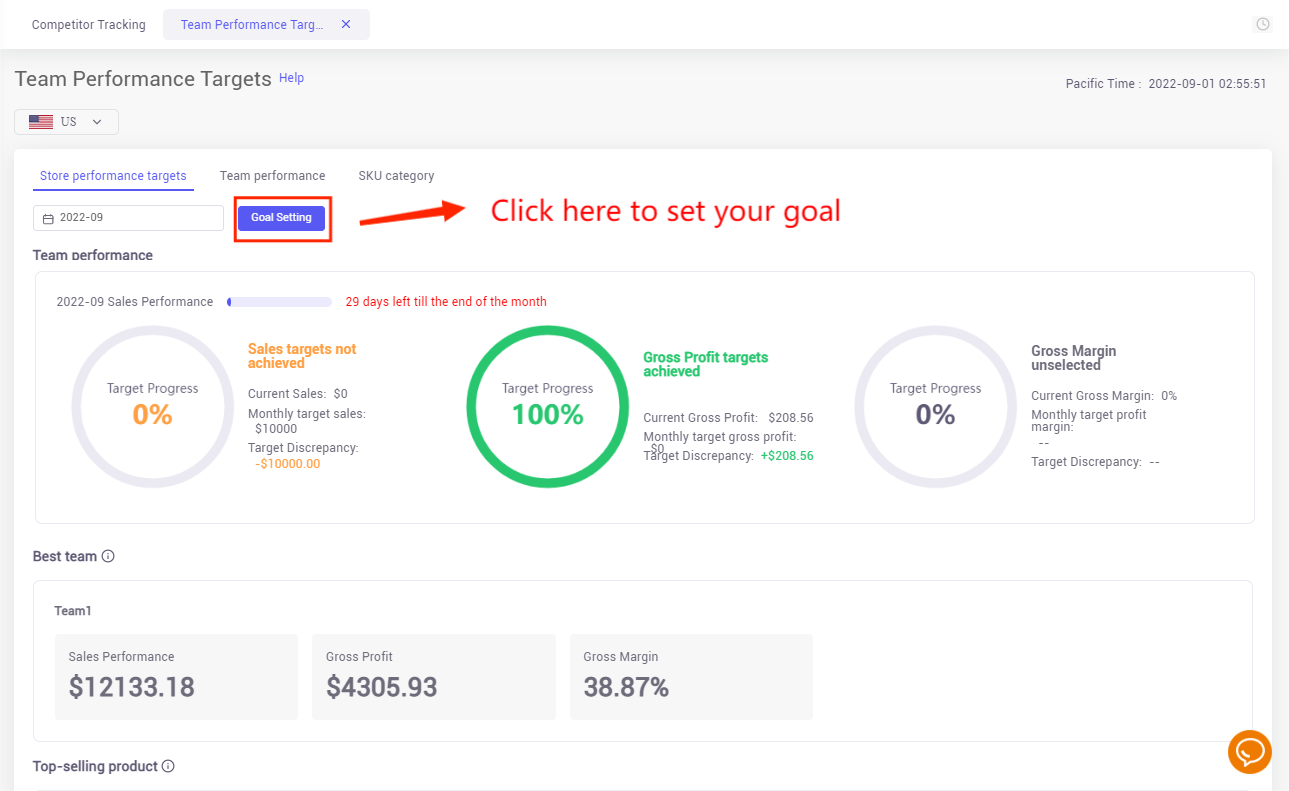The image size is (1289, 791).
Task: Open the Team performance sub-tab
Action: click(x=272, y=176)
